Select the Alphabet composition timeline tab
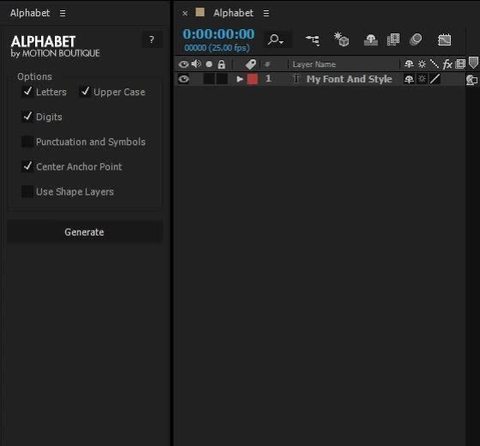 point(233,13)
